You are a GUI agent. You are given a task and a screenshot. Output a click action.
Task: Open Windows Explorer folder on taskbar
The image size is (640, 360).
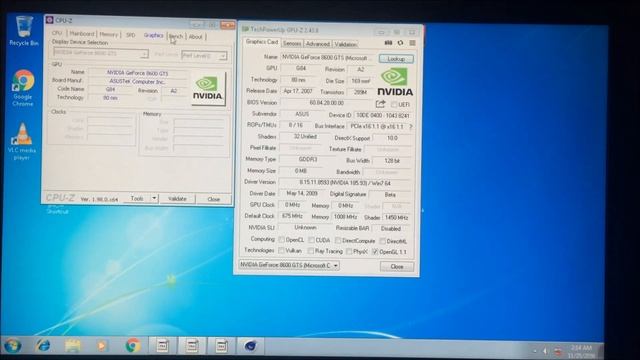pos(73,346)
